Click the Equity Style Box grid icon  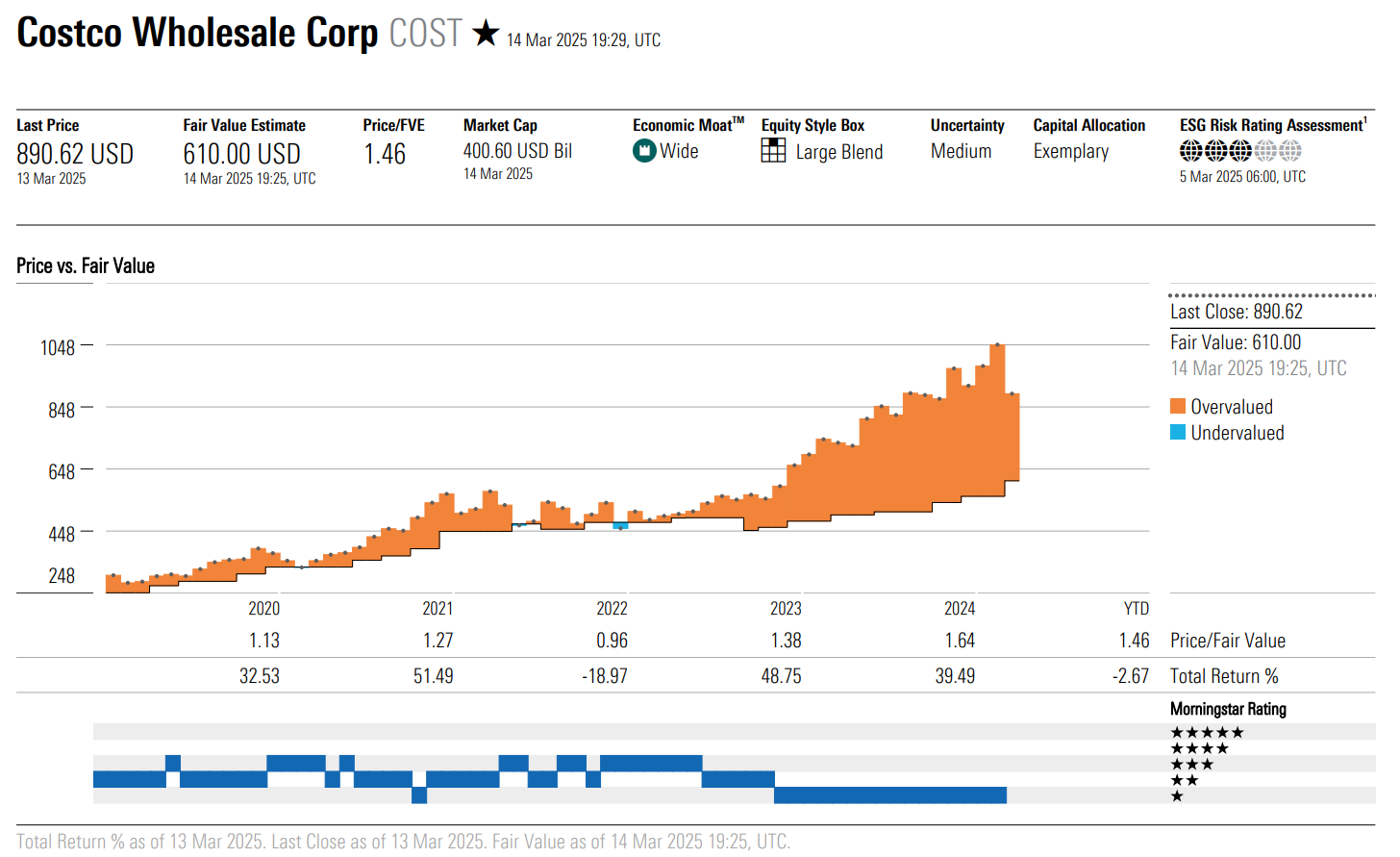pyautogui.click(x=773, y=150)
